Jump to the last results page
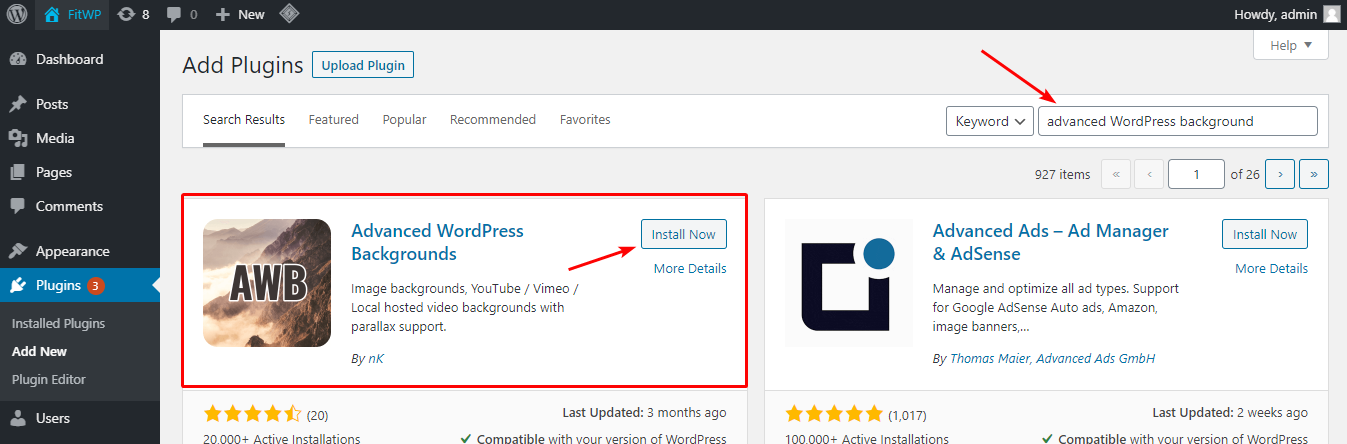The image size is (1347, 444). [1313, 174]
